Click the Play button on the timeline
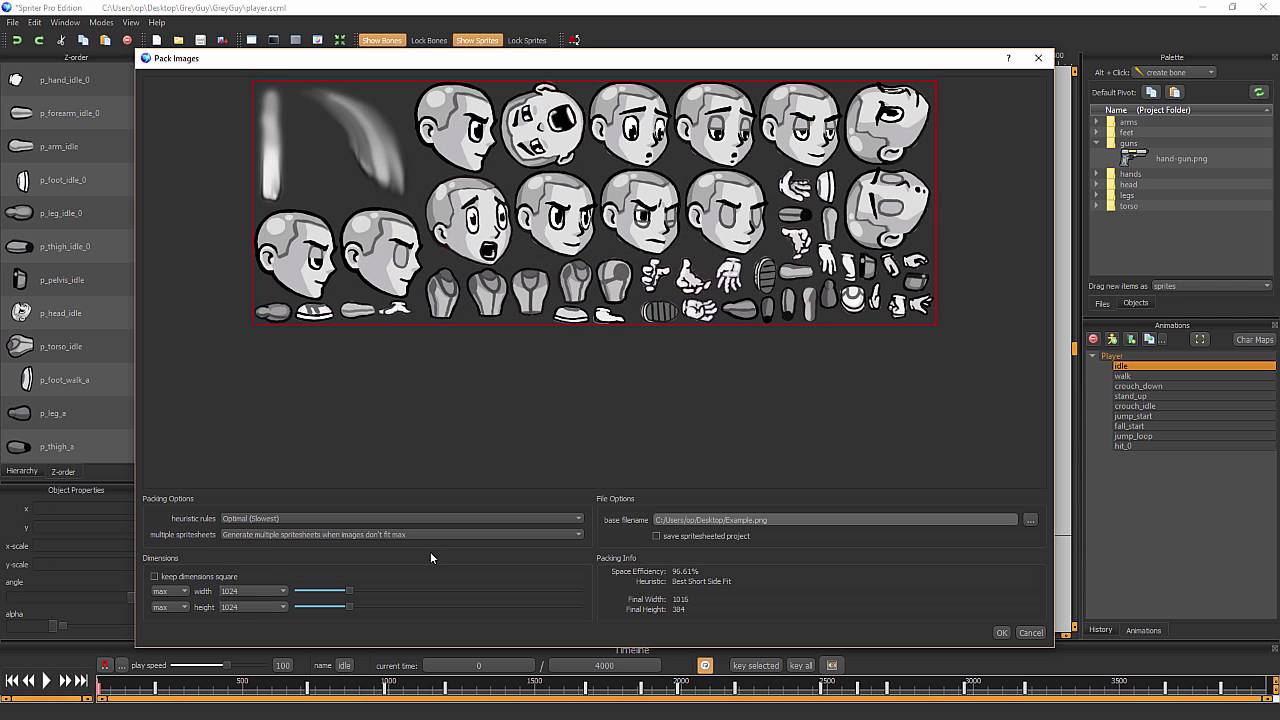This screenshot has height=720, width=1280. click(46, 681)
